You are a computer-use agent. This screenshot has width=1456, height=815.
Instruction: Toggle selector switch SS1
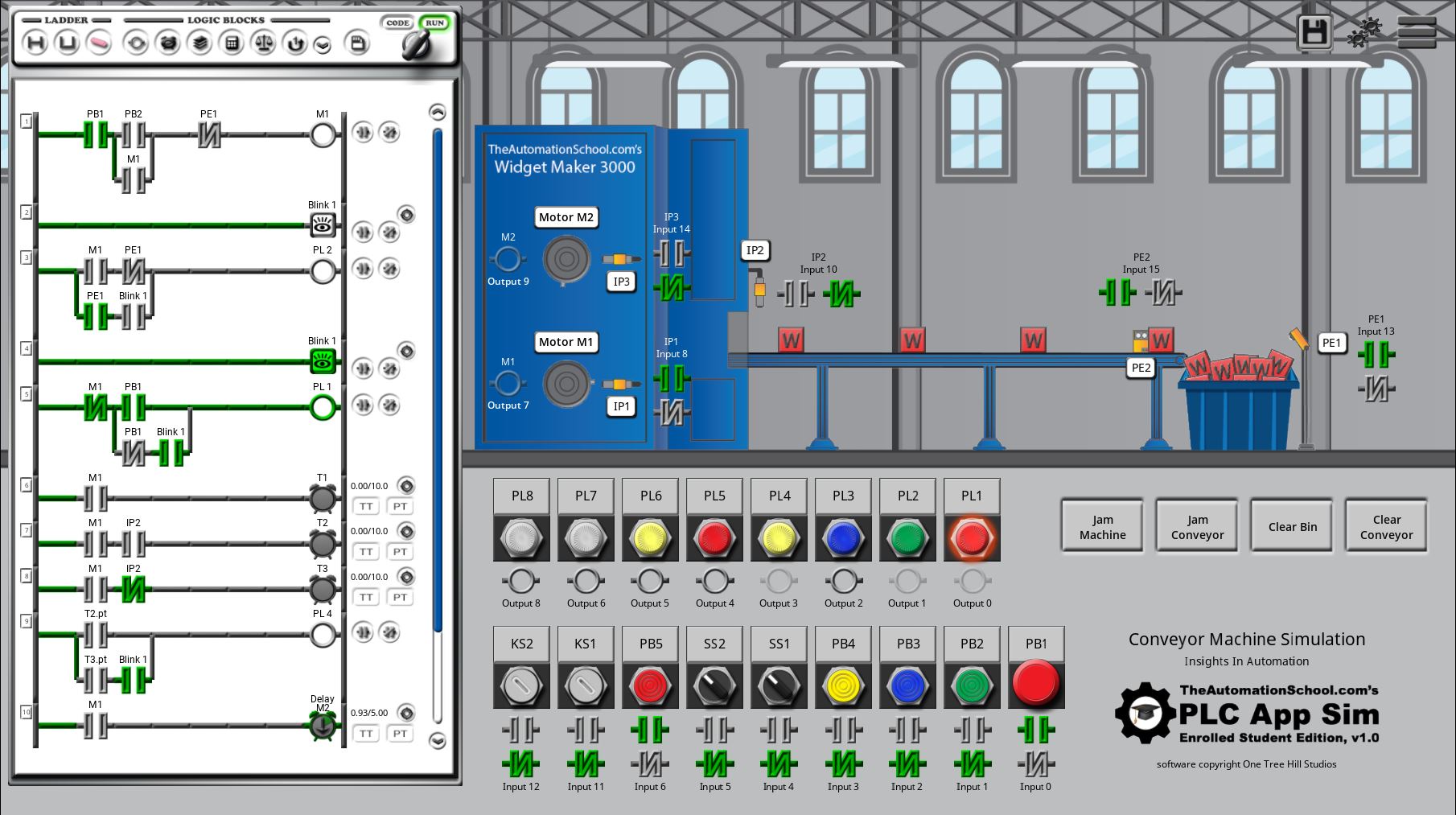pos(779,685)
